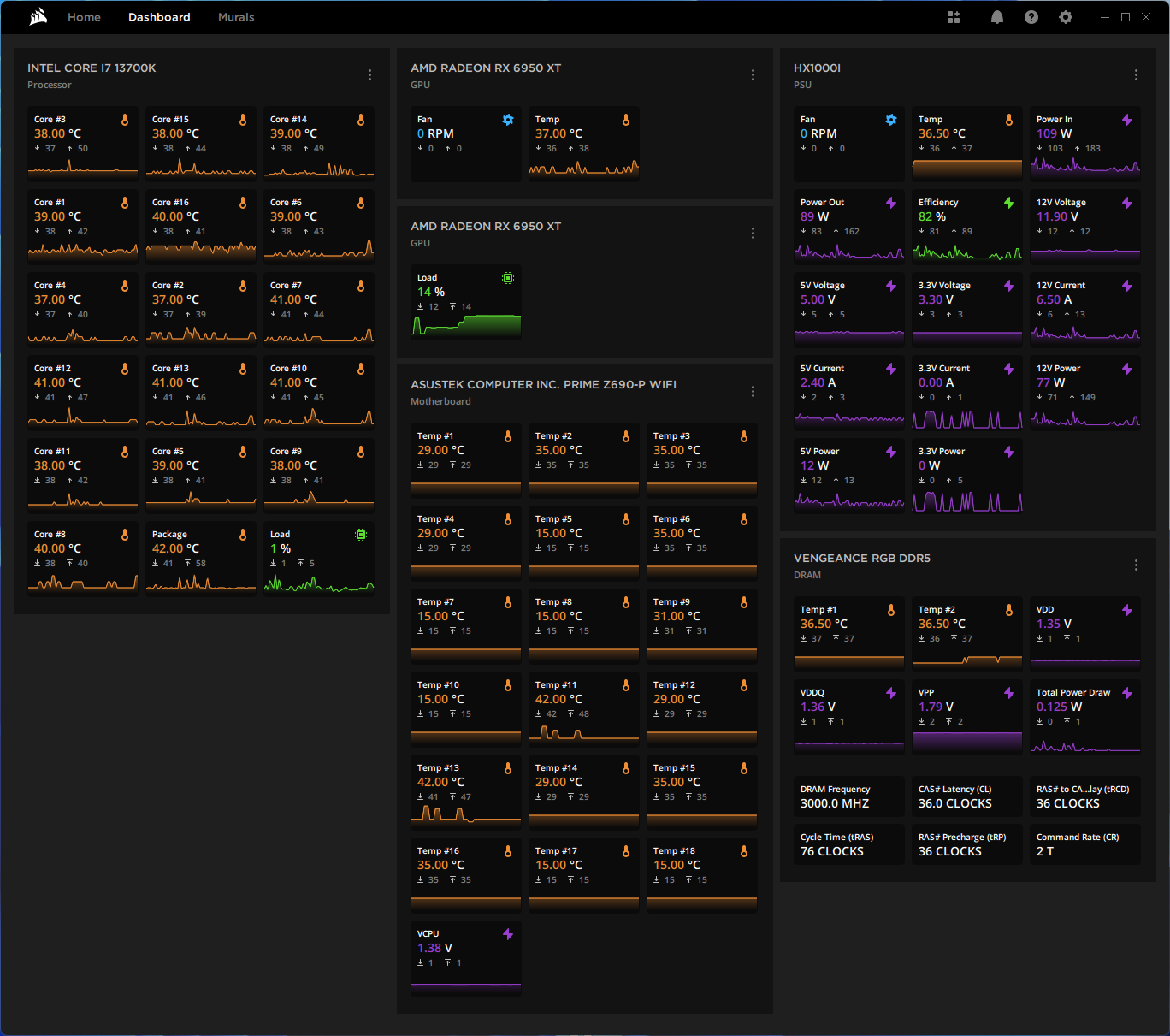Viewport: 1170px width, 1036px height.
Task: Click the VDDQ 1.36 V reading
Action: click(x=818, y=707)
